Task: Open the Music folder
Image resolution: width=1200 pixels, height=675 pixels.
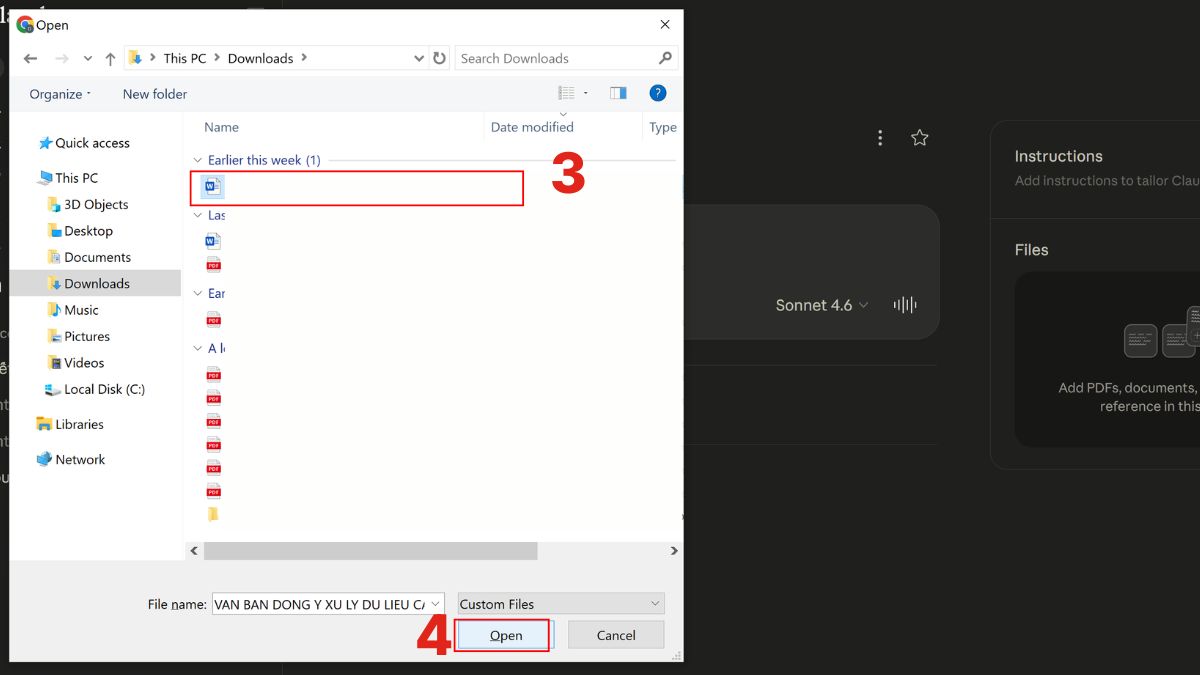Action: [x=81, y=310]
